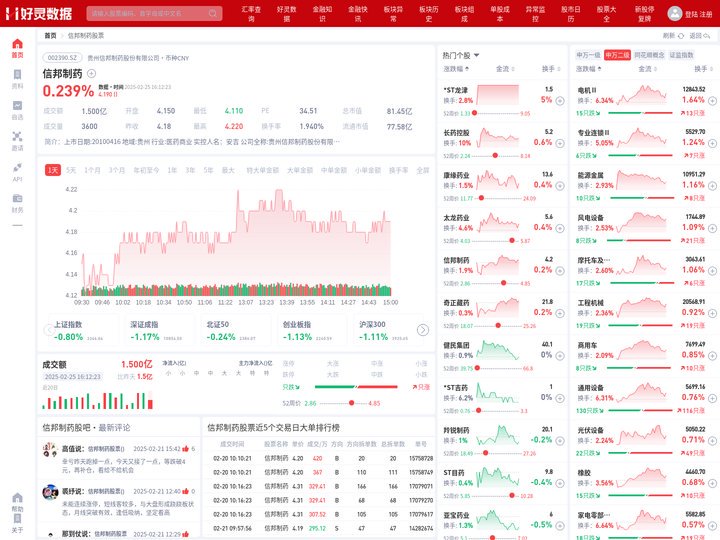Open the 首页 home icon in sidebar
Viewport: 720px width, 540px height.
(17, 48)
